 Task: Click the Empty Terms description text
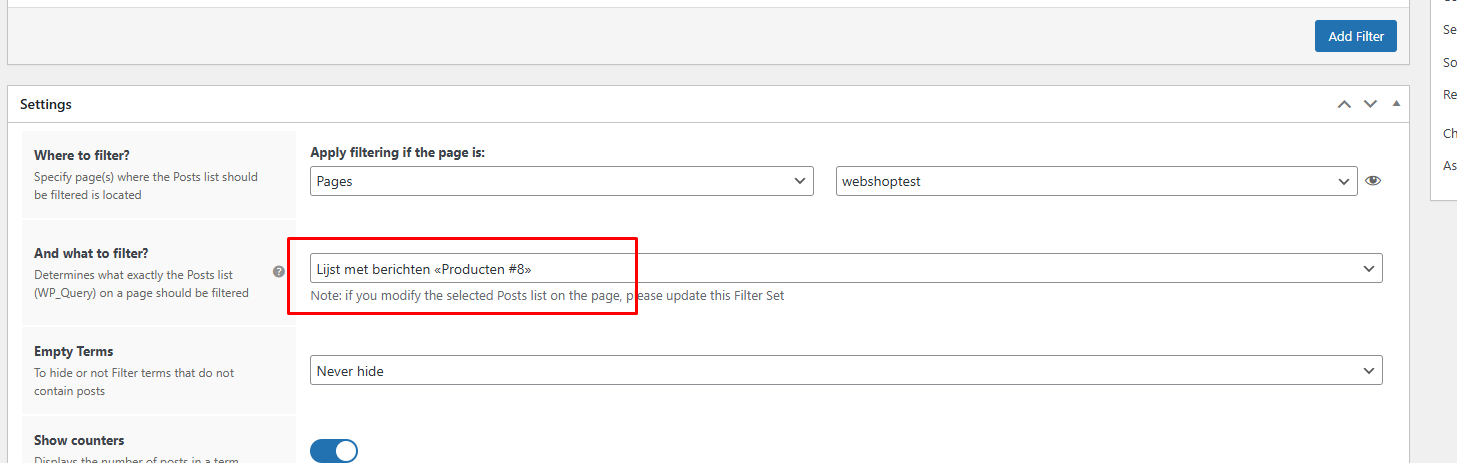tap(134, 382)
